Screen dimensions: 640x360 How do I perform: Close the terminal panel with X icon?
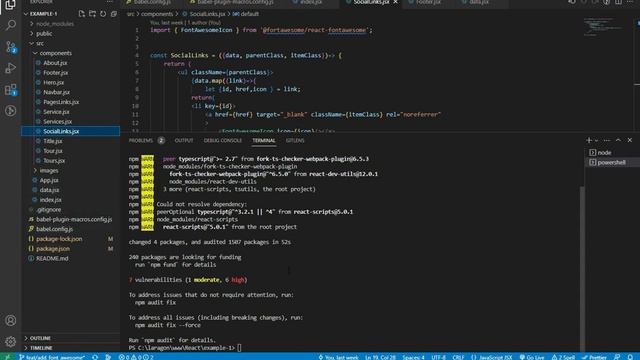[630, 140]
